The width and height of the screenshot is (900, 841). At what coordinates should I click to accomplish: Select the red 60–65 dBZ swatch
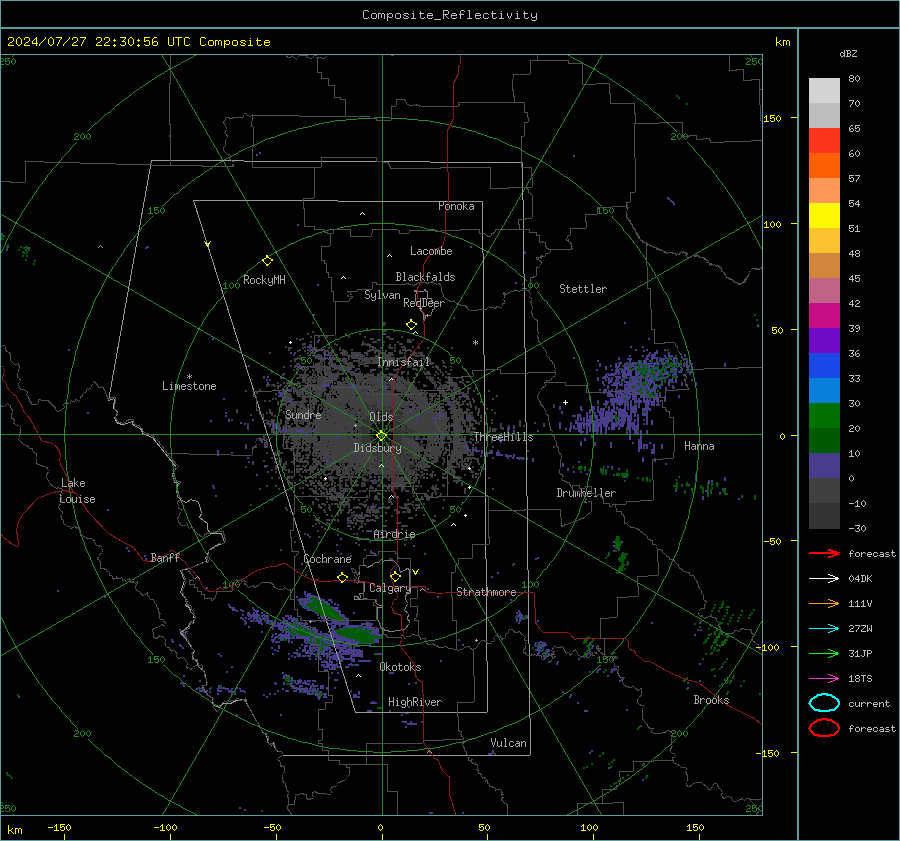click(824, 140)
